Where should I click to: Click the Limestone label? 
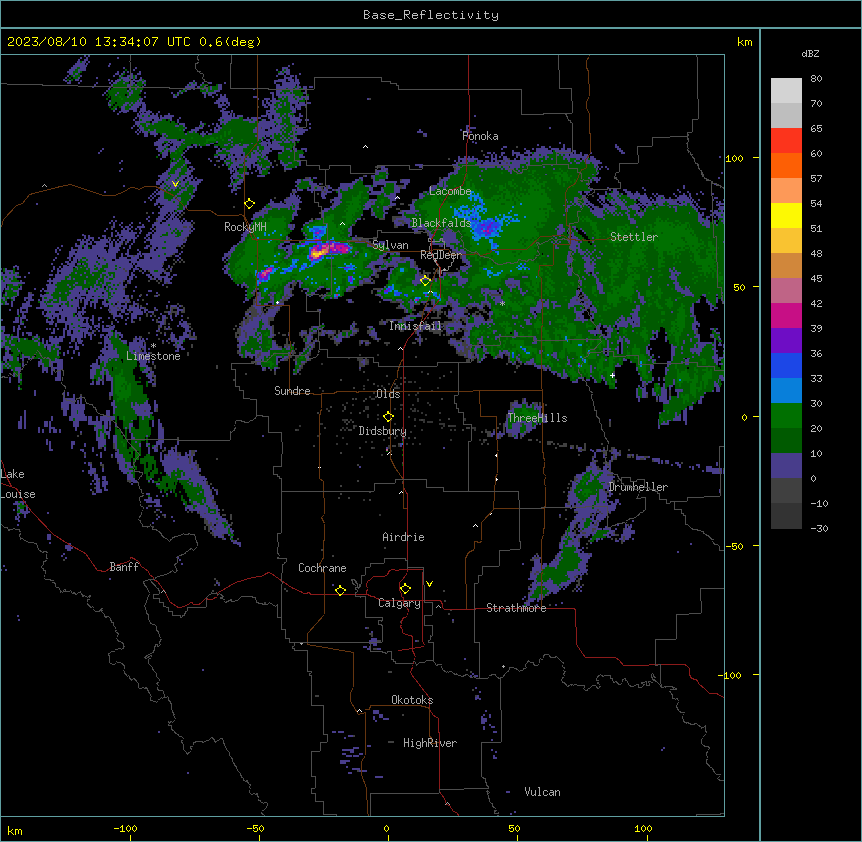point(153,356)
